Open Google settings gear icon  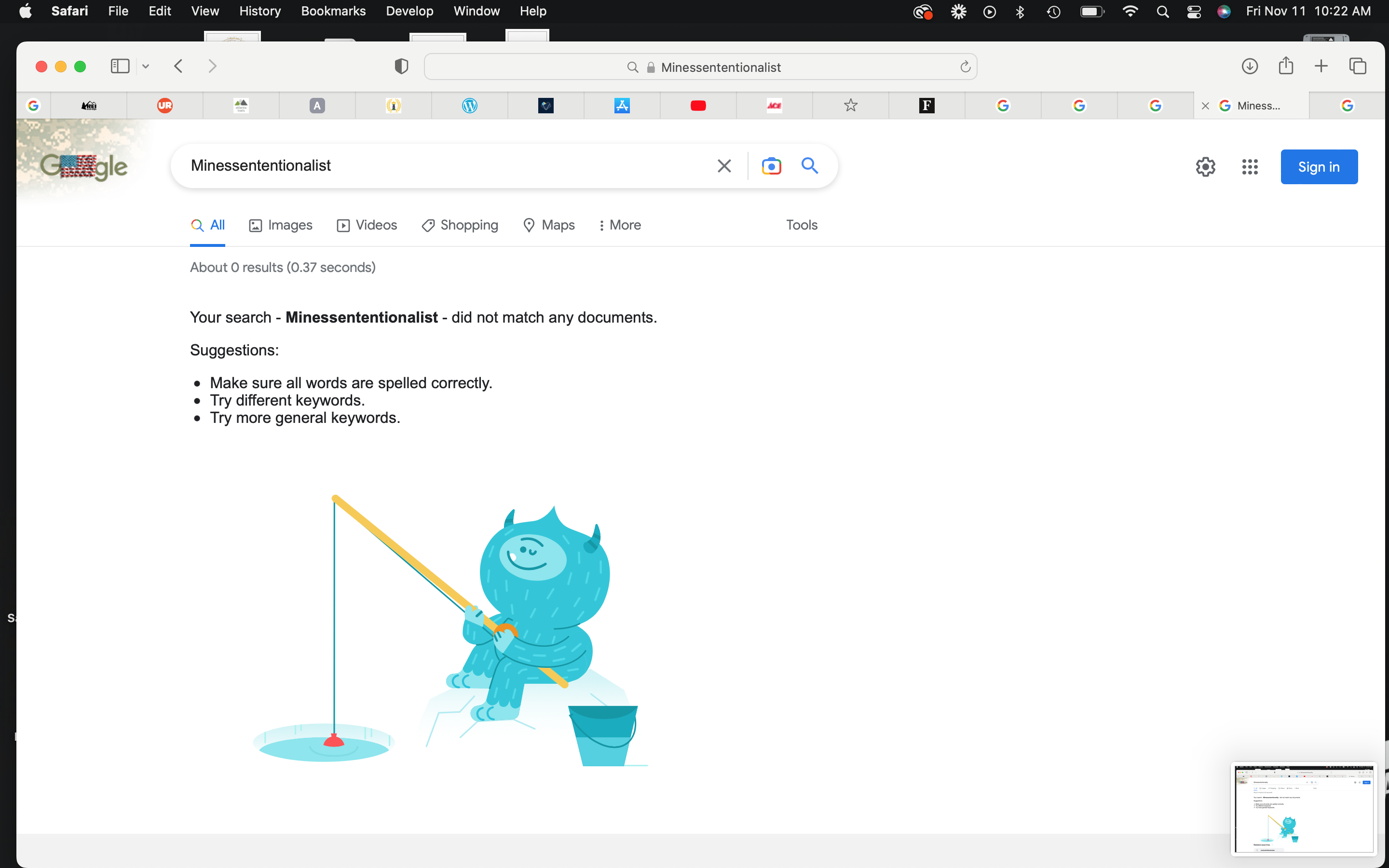click(x=1205, y=167)
